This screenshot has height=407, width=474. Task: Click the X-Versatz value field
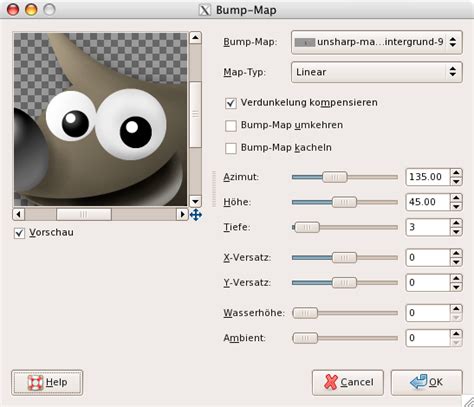pos(428,258)
